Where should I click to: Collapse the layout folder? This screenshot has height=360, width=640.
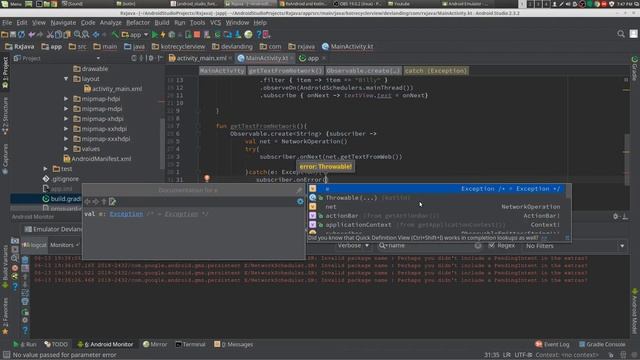pyautogui.click(x=66, y=79)
